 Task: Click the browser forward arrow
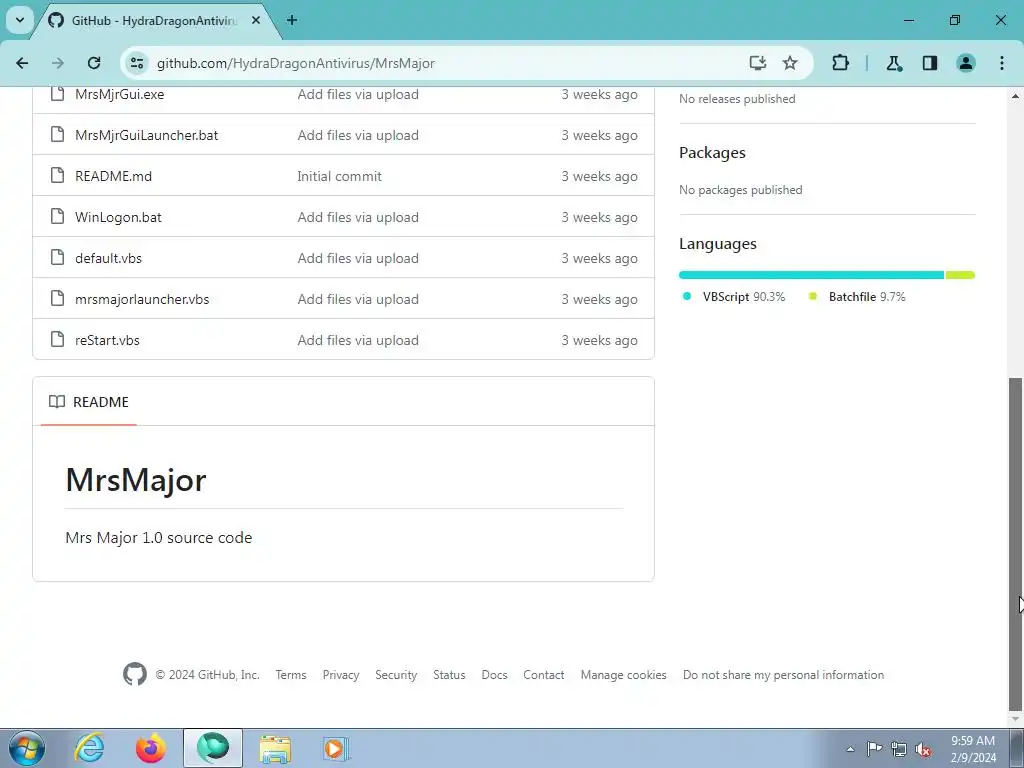coord(58,63)
